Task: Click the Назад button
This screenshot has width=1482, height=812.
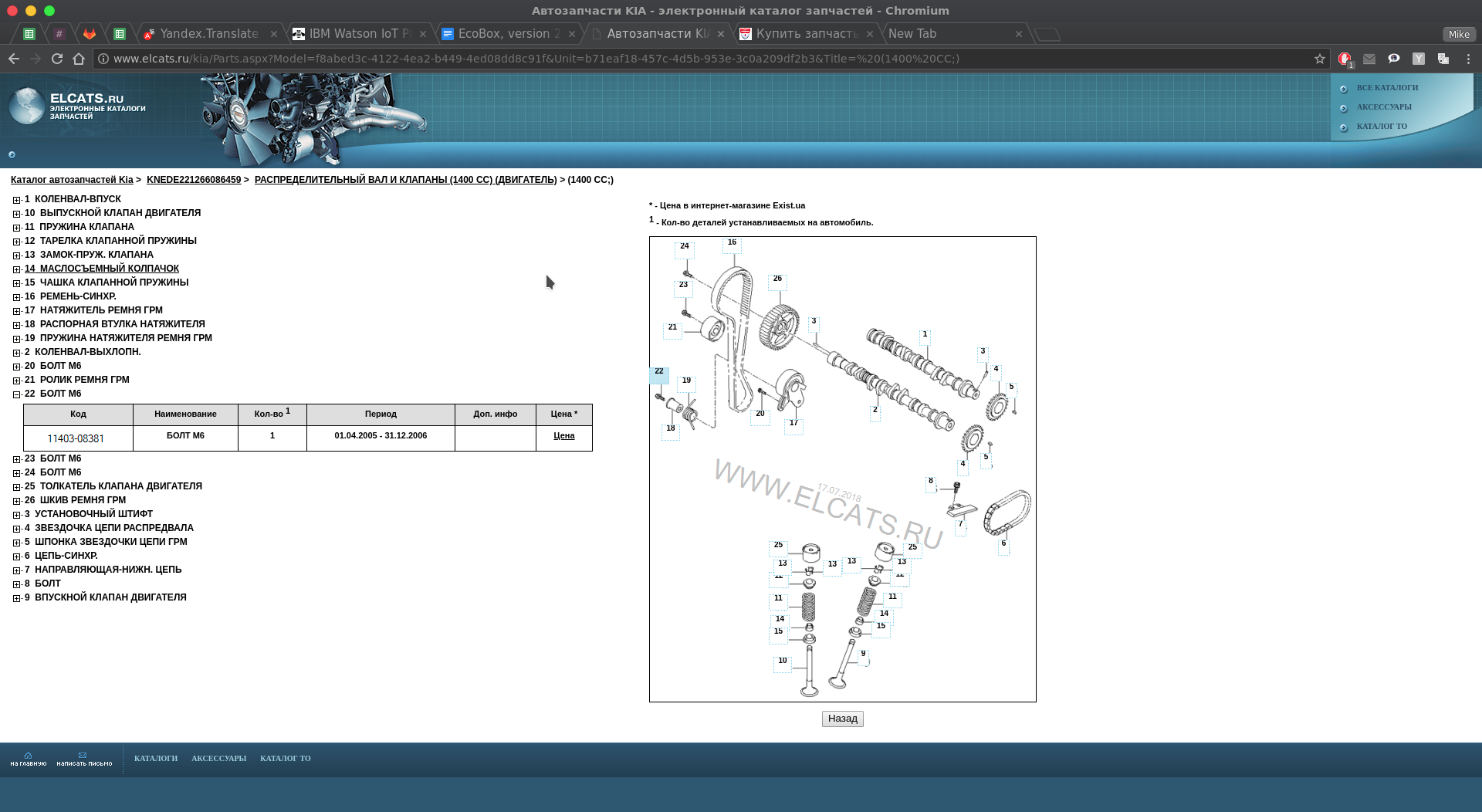Action: pyautogui.click(x=842, y=719)
